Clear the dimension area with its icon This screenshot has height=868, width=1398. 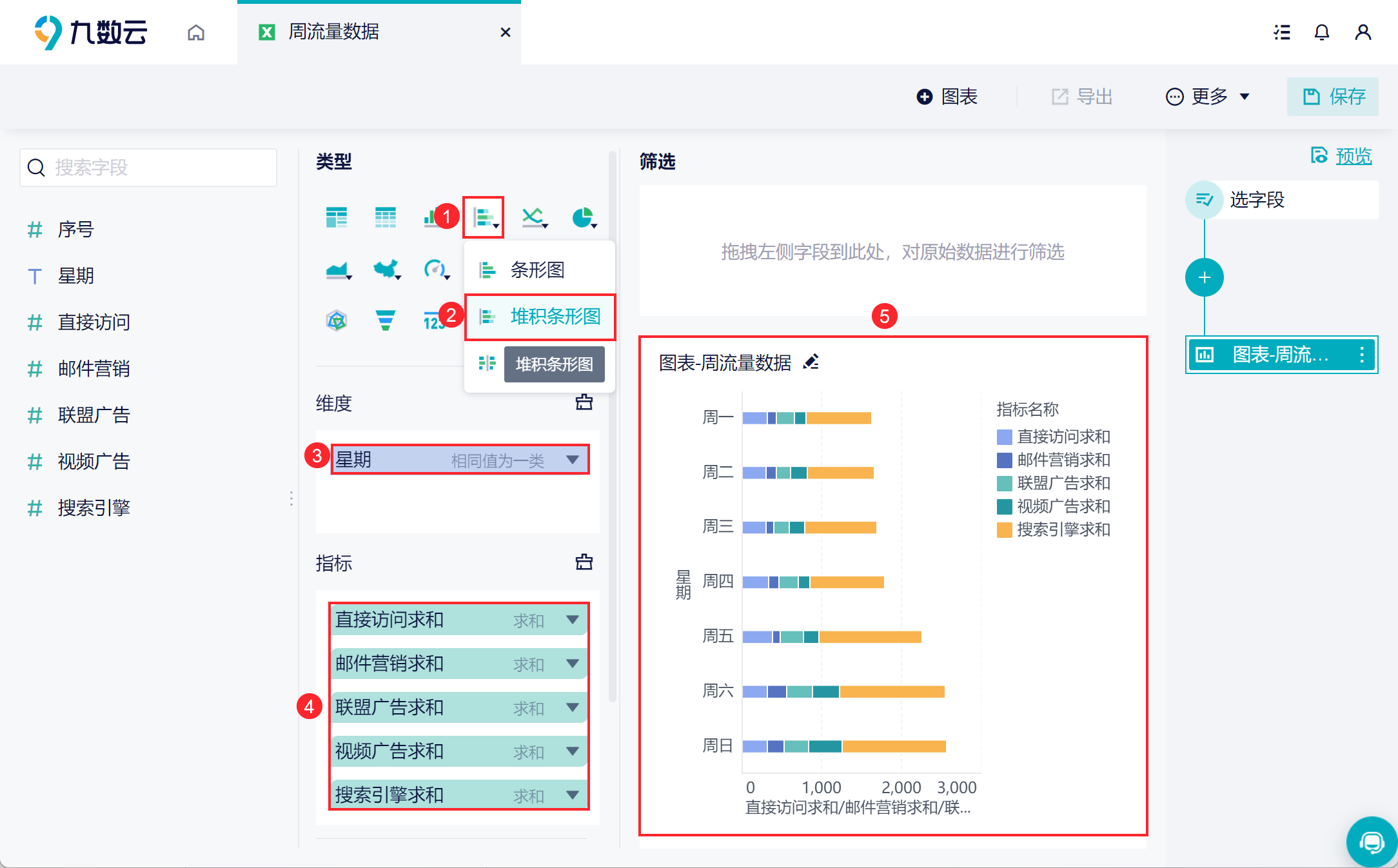584,402
